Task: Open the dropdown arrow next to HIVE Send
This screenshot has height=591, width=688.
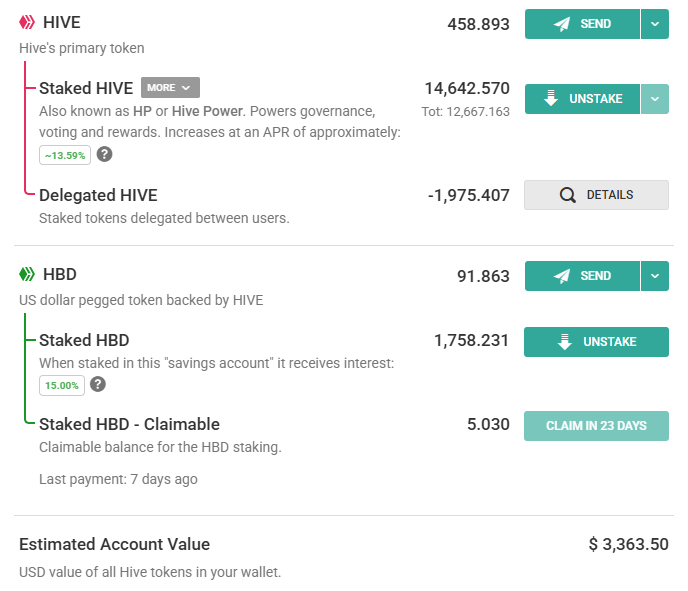Action: coord(655,23)
